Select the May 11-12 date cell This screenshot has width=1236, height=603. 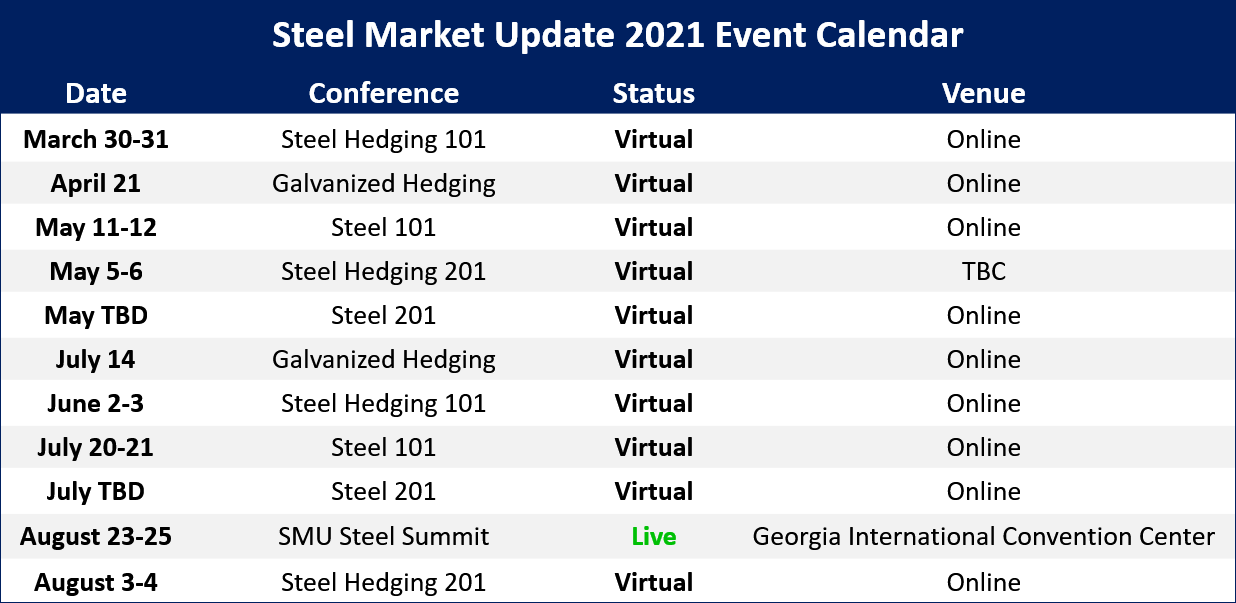96,227
